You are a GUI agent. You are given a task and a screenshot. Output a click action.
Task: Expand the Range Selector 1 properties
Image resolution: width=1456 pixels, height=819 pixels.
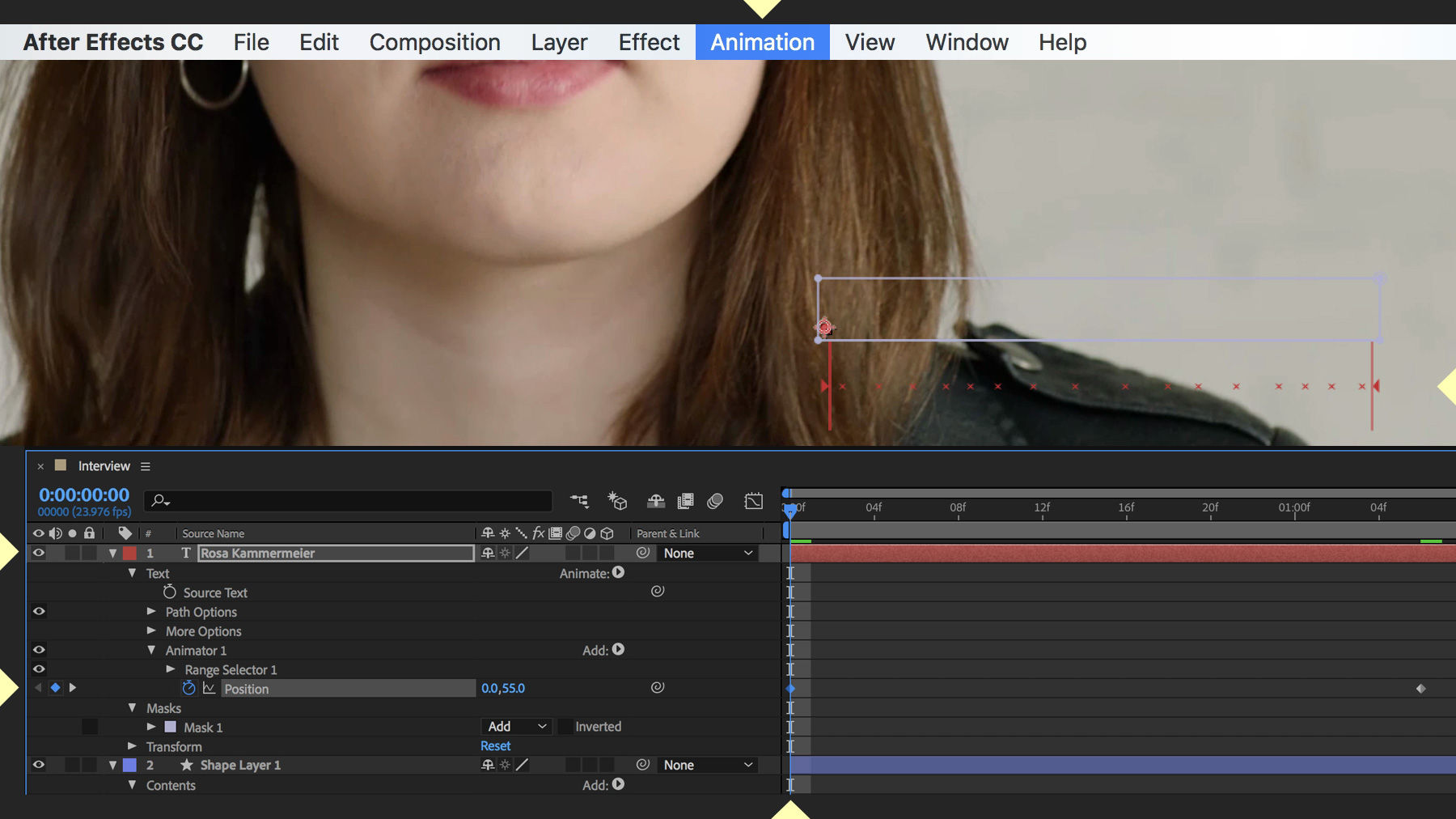(x=170, y=669)
